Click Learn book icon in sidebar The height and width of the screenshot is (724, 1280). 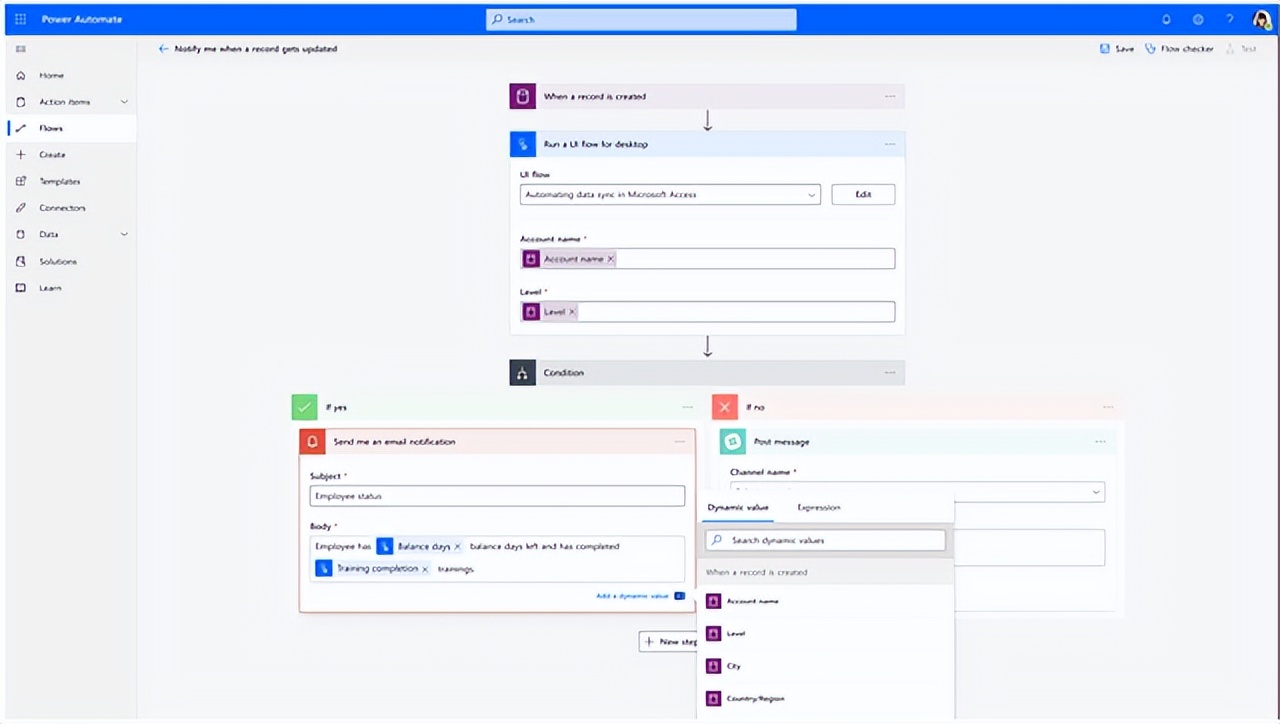[x=21, y=288]
